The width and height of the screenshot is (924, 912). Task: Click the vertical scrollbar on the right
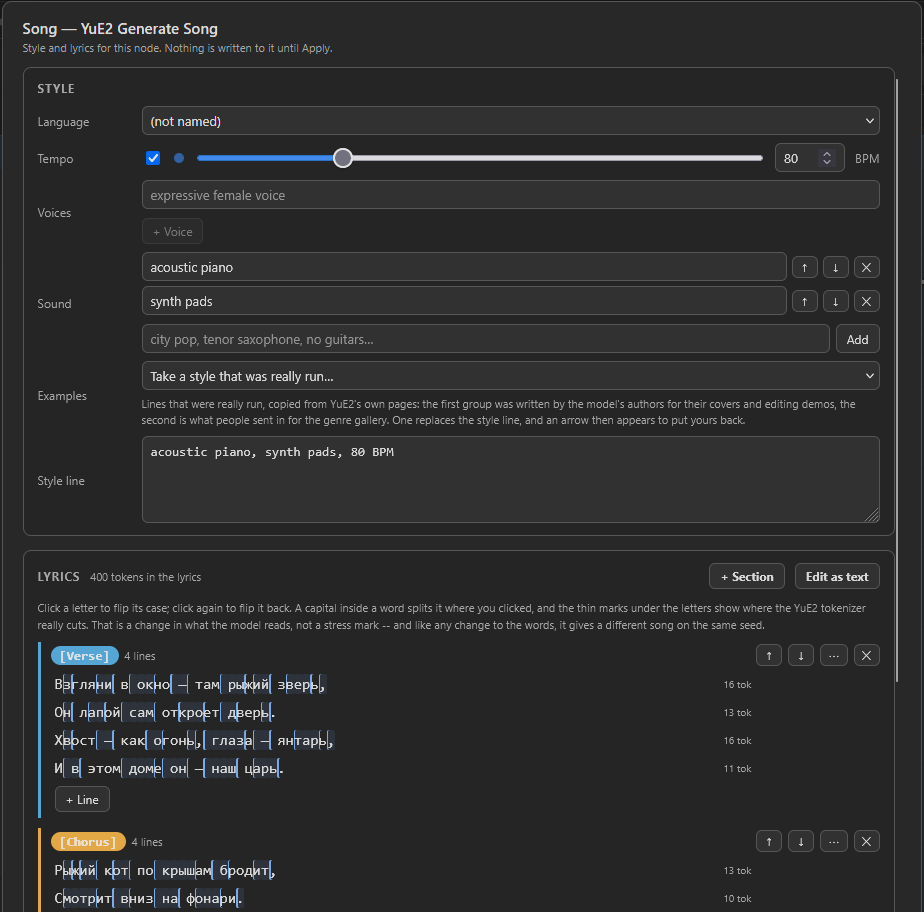coord(897,380)
